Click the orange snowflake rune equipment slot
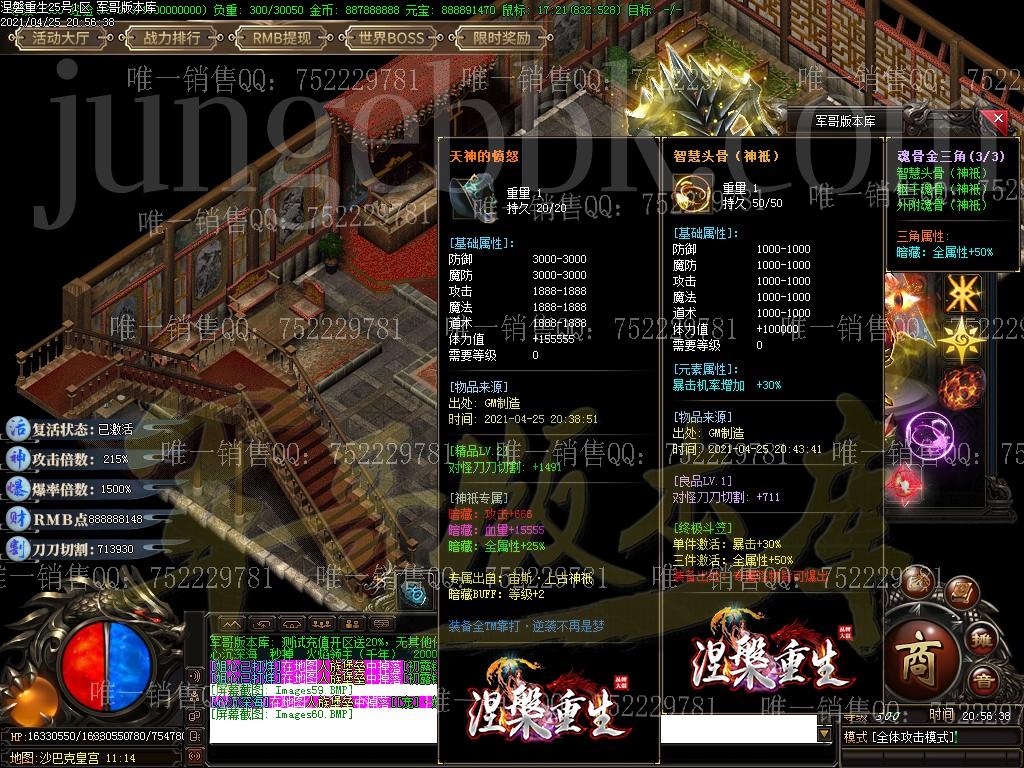 pos(963,295)
